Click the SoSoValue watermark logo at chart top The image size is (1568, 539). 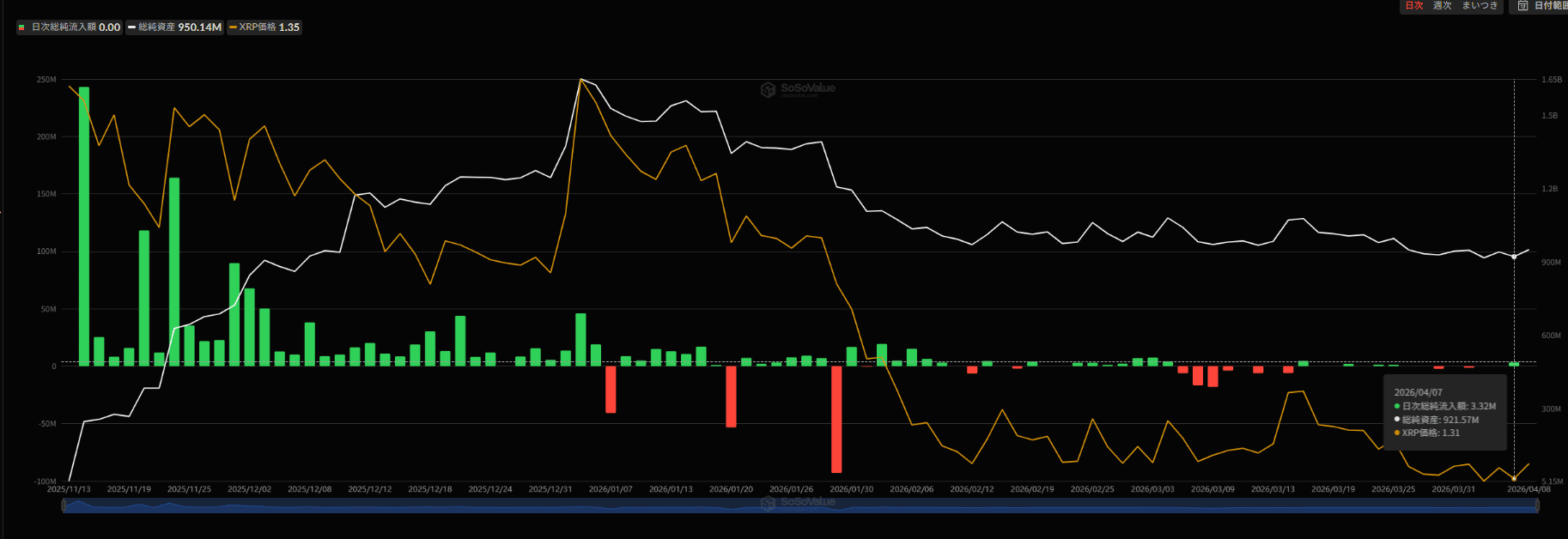click(x=768, y=89)
